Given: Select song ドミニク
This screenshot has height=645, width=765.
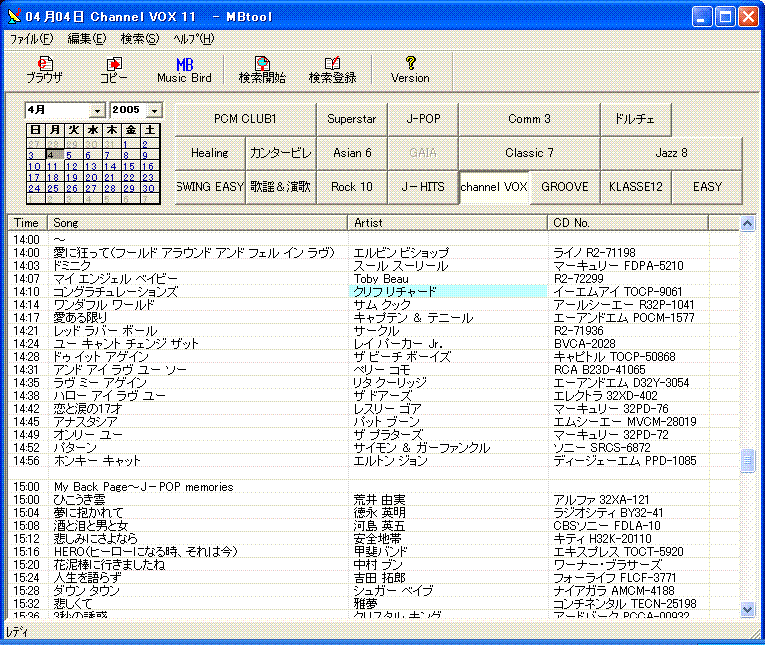Looking at the screenshot, I should click(x=72, y=266).
